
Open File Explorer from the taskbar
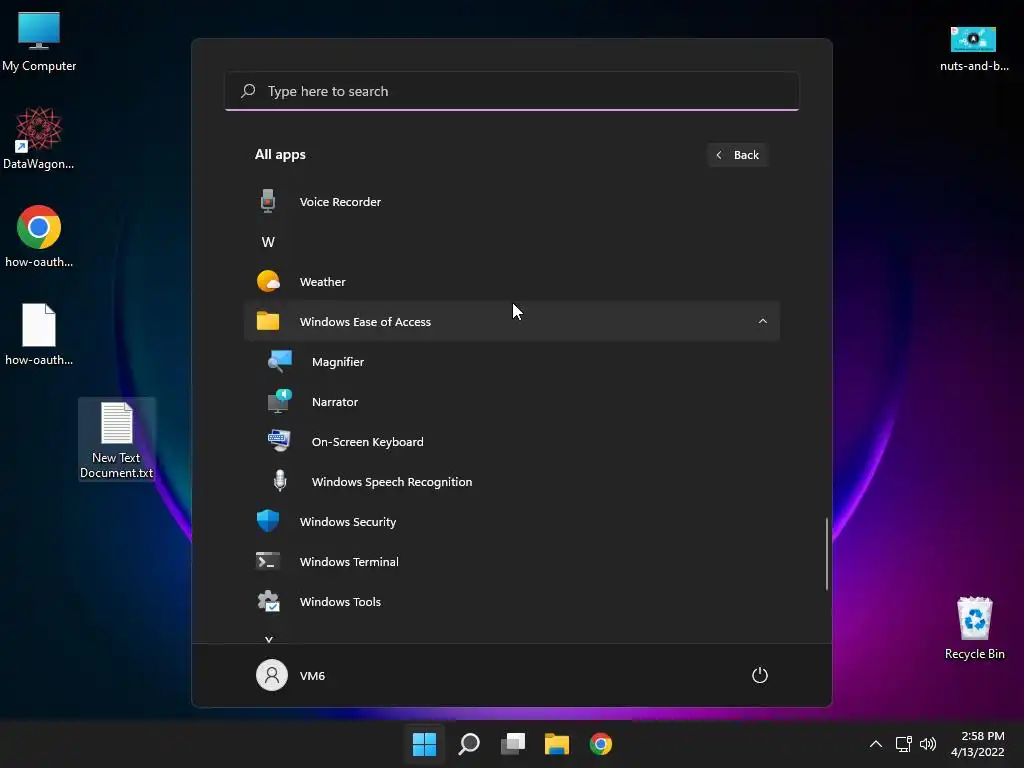coord(557,744)
